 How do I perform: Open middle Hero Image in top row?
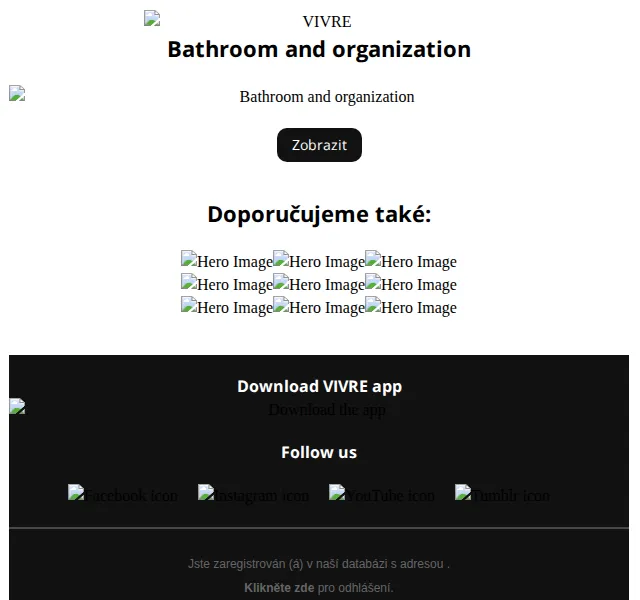pos(319,261)
